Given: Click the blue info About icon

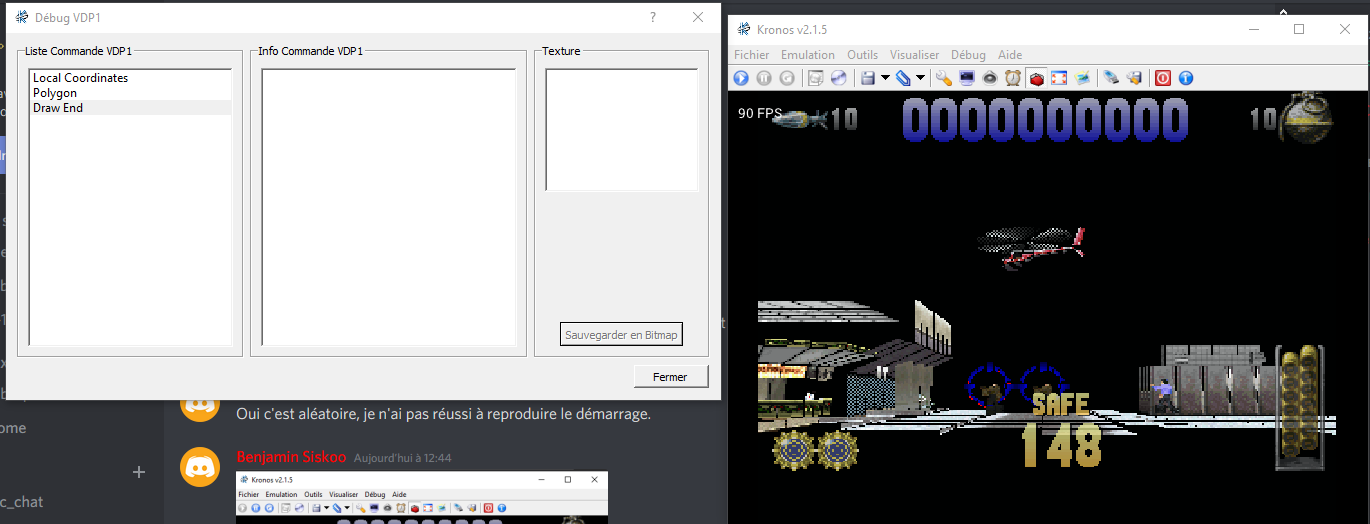Looking at the screenshot, I should click(1186, 78).
